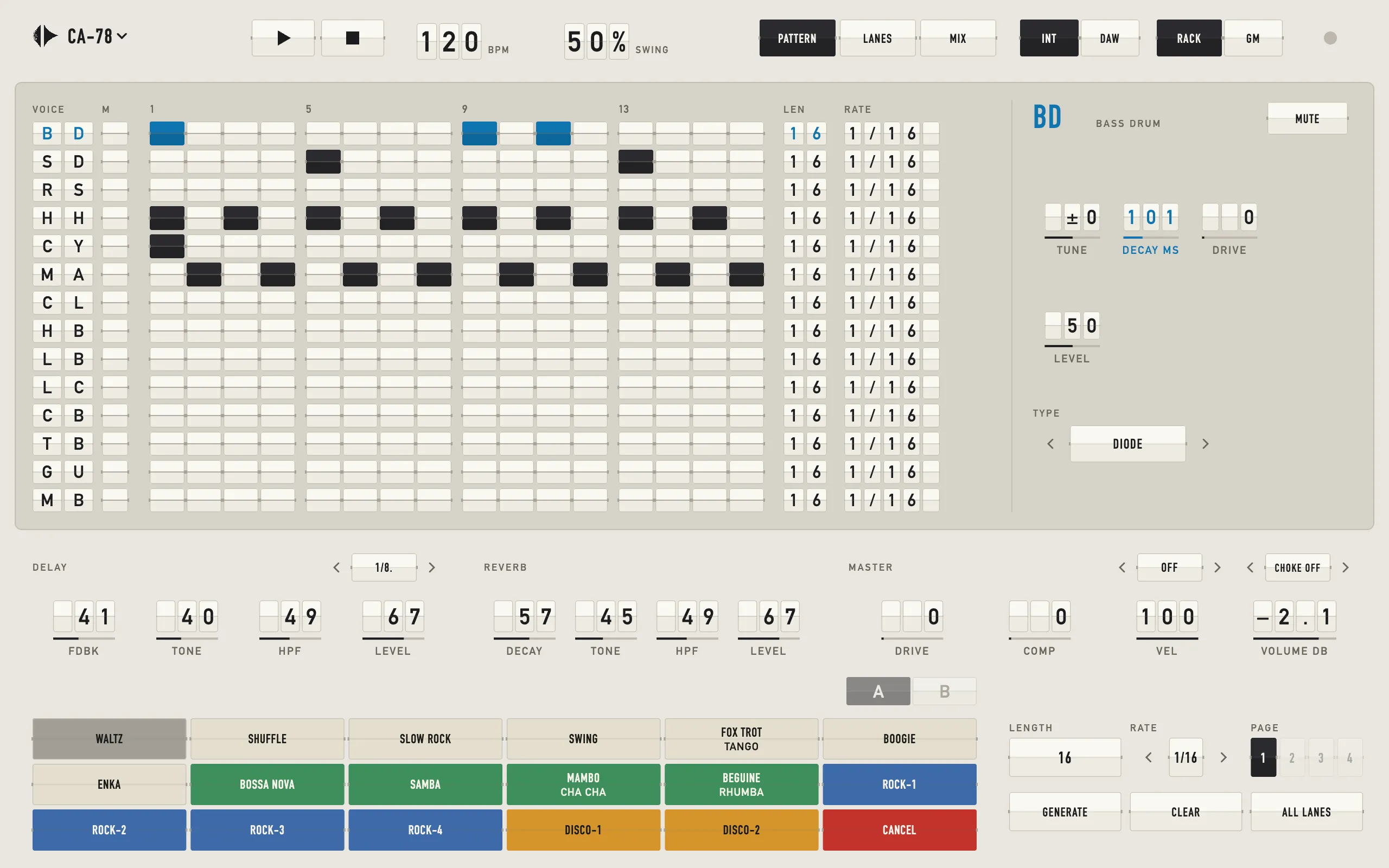Click the red CANCEL button

900,829
